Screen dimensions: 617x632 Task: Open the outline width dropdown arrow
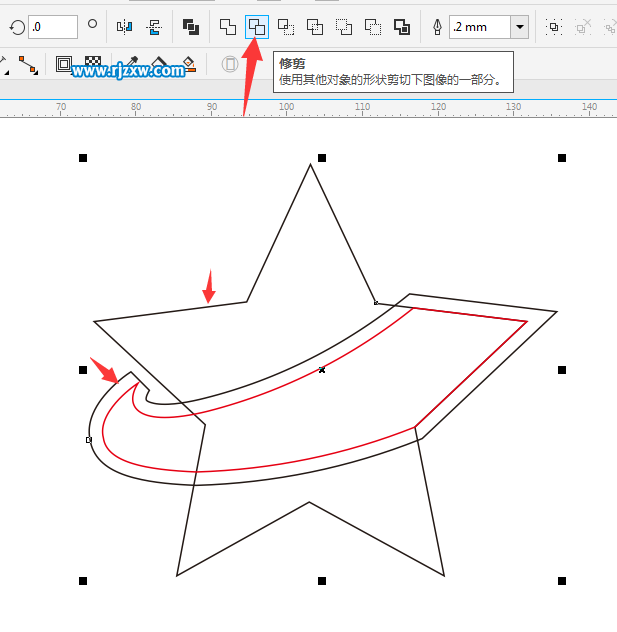520,27
